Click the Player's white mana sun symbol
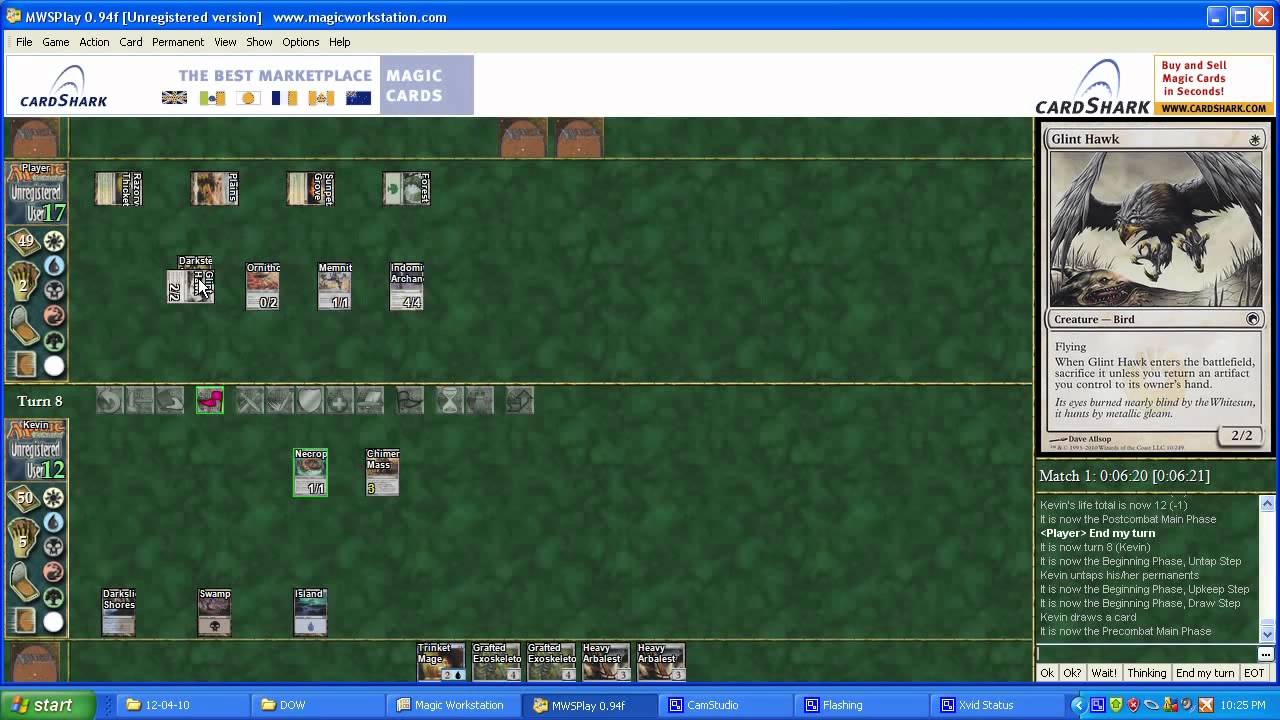 54,241
